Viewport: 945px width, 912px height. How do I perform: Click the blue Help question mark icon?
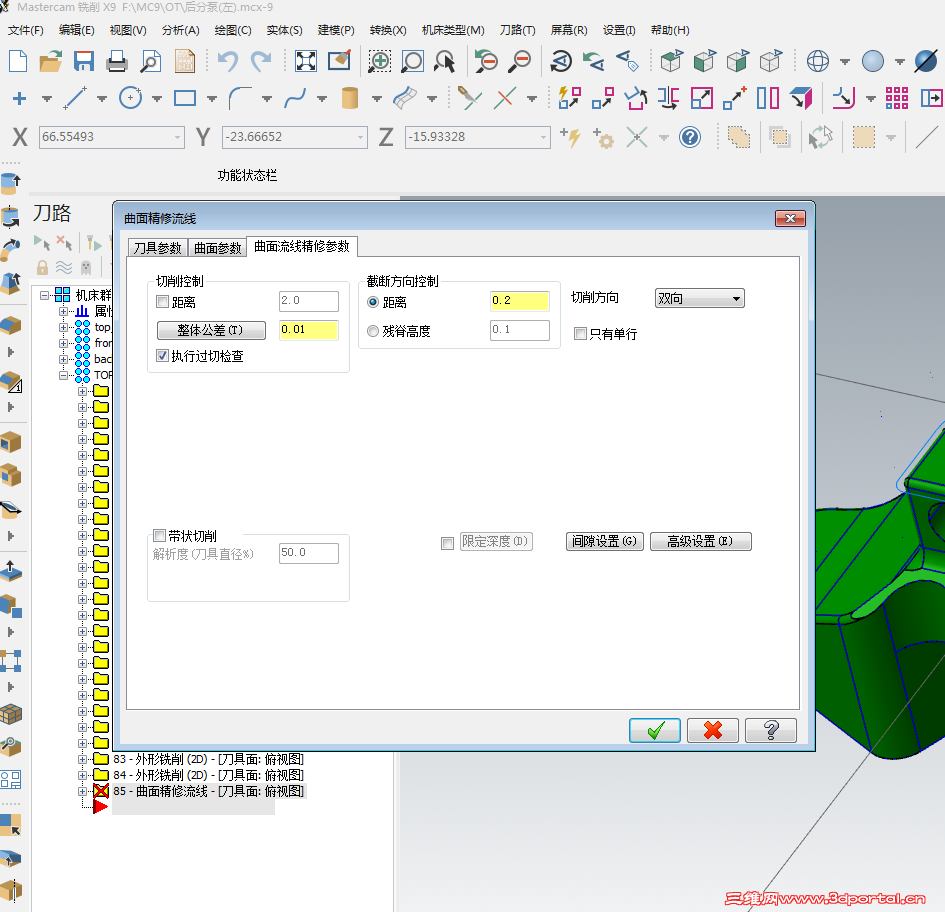click(x=690, y=137)
